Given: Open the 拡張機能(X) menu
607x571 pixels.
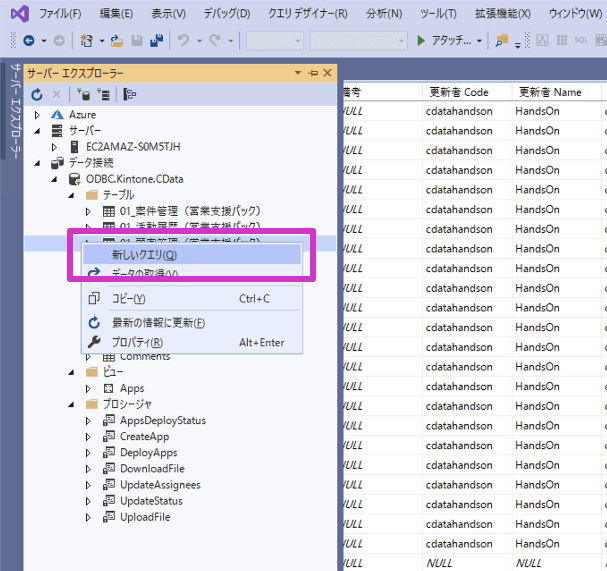Looking at the screenshot, I should pos(503,14).
